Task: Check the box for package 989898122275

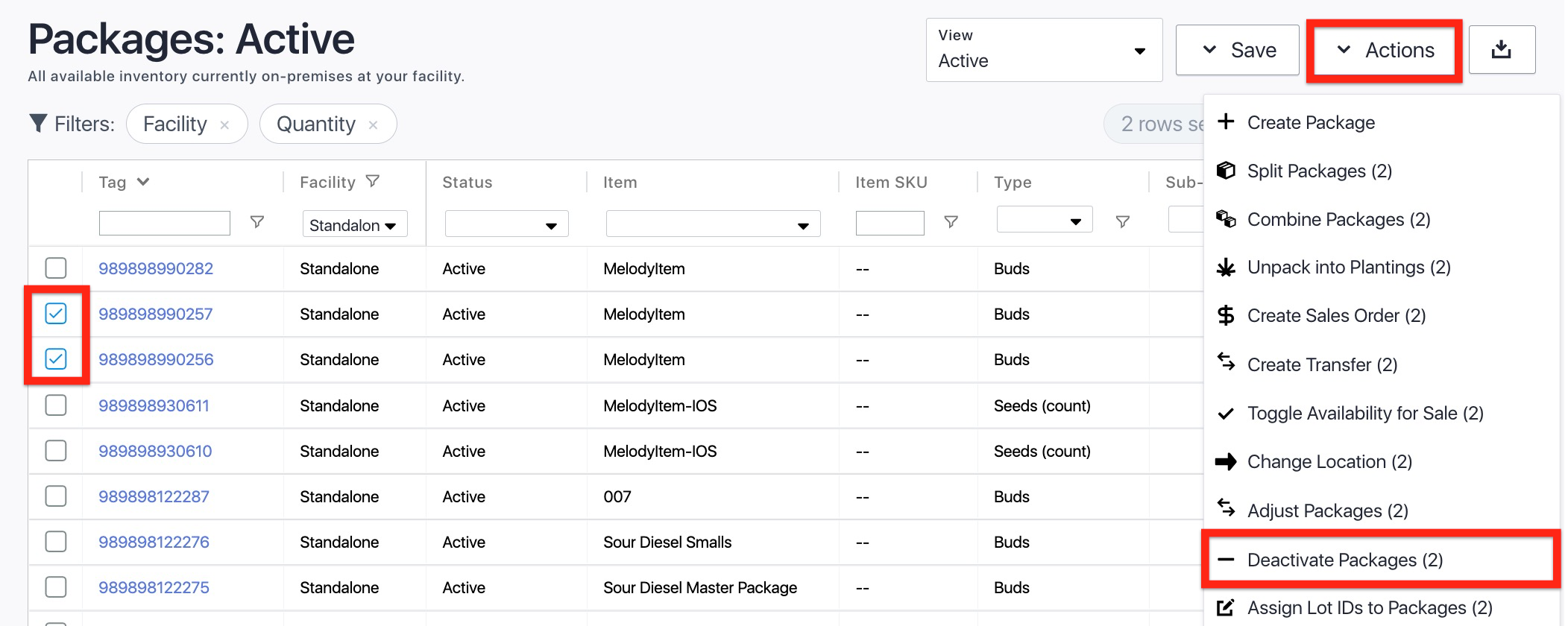Action: (x=56, y=587)
